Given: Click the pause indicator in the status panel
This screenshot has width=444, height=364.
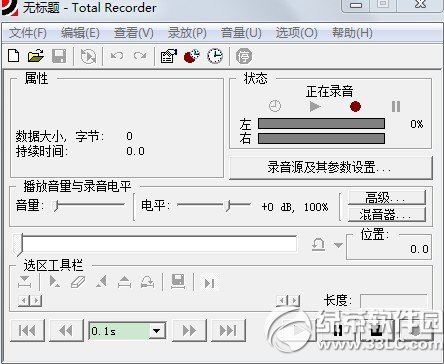Looking at the screenshot, I should [396, 107].
